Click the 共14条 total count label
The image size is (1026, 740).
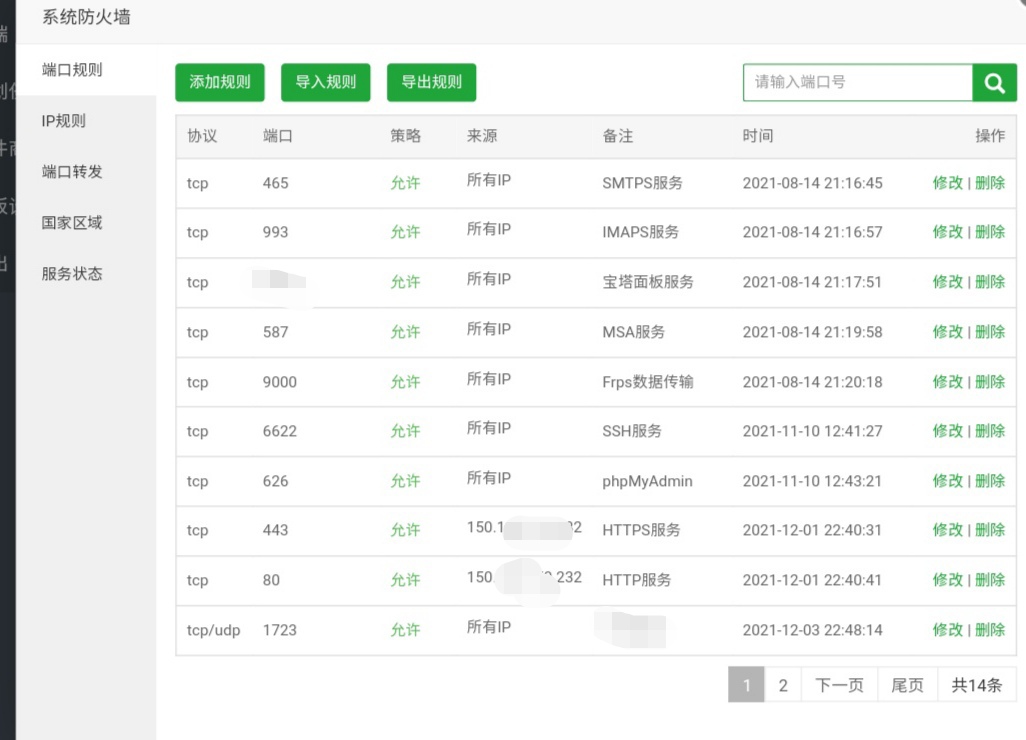[977, 685]
